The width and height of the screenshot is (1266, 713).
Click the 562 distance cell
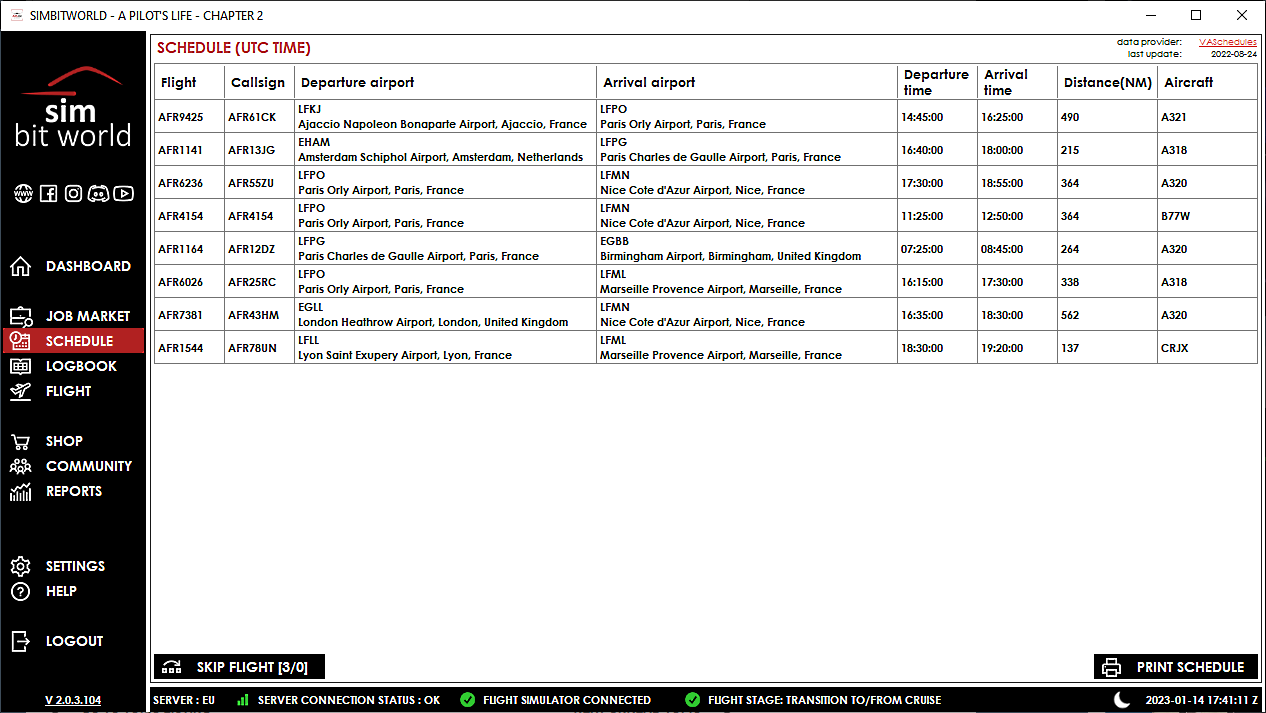tap(1107, 315)
